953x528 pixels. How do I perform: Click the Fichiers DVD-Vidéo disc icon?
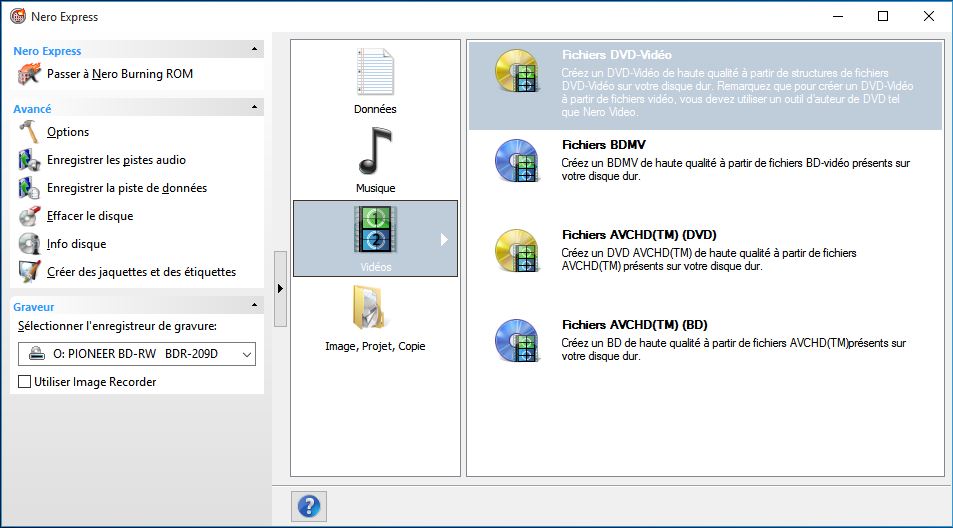(517, 70)
